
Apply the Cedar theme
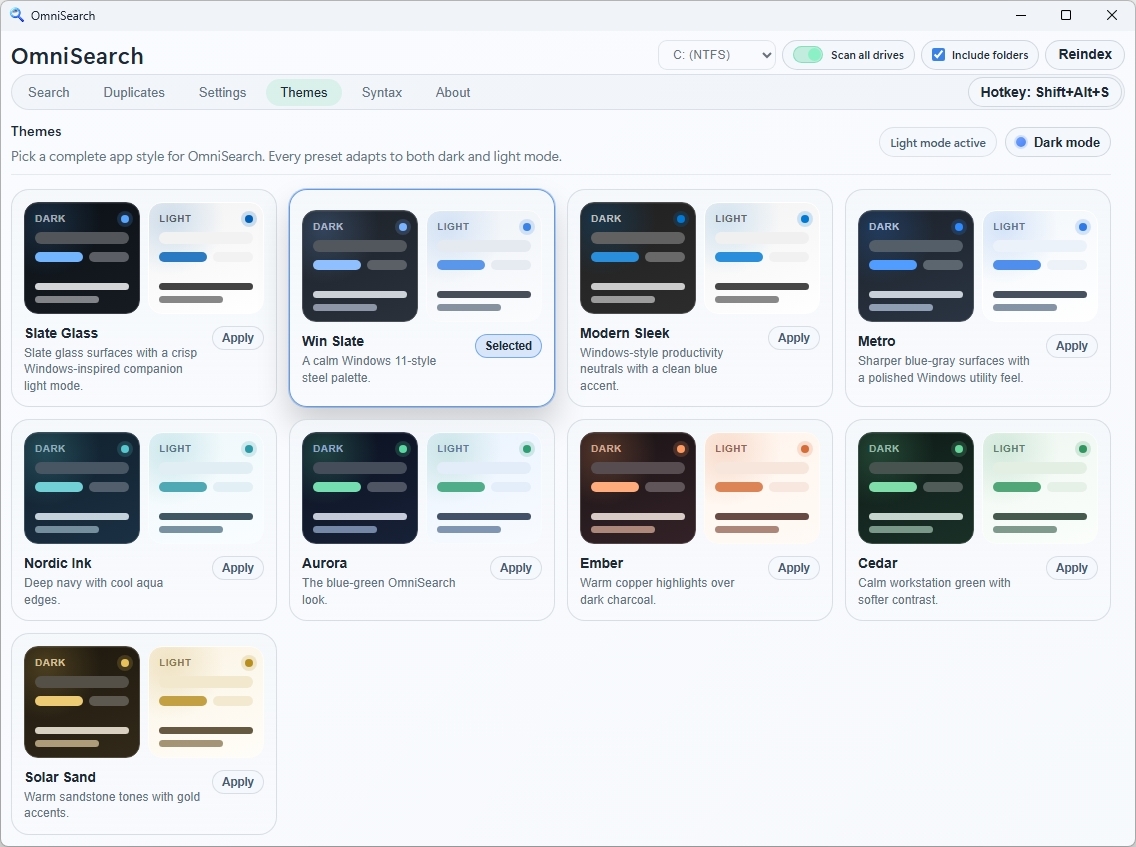point(1071,567)
